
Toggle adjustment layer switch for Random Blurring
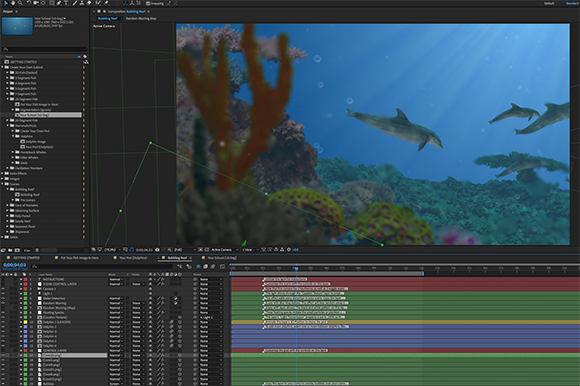176,303
